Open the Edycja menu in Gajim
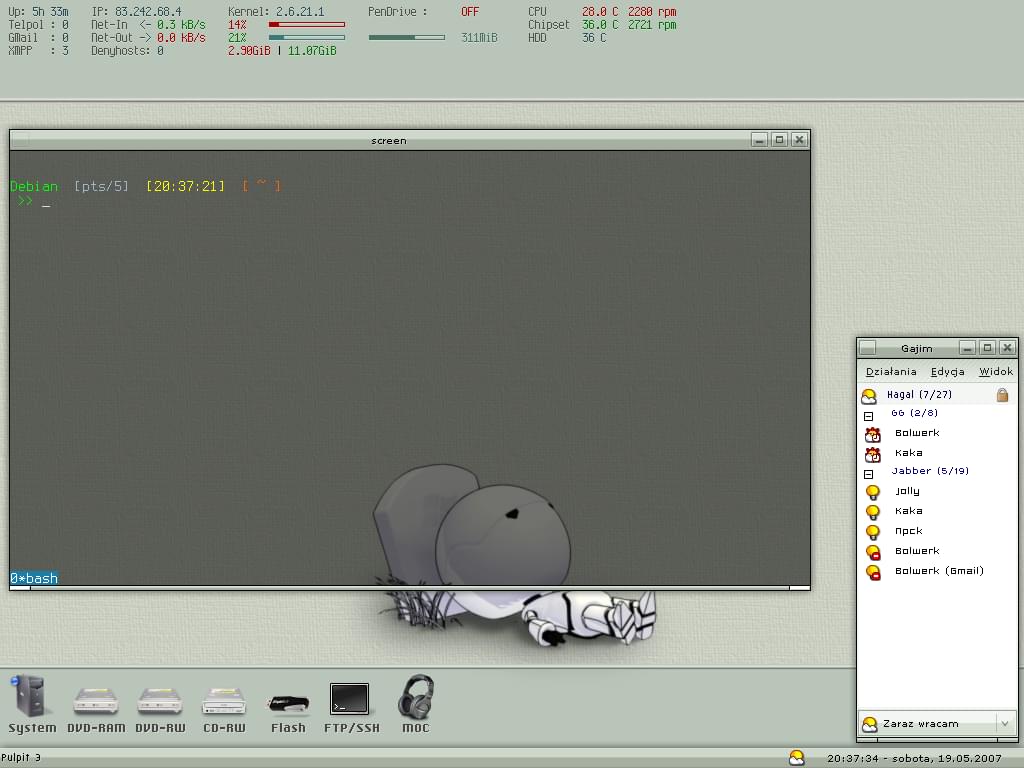This screenshot has width=1024, height=768. (948, 372)
